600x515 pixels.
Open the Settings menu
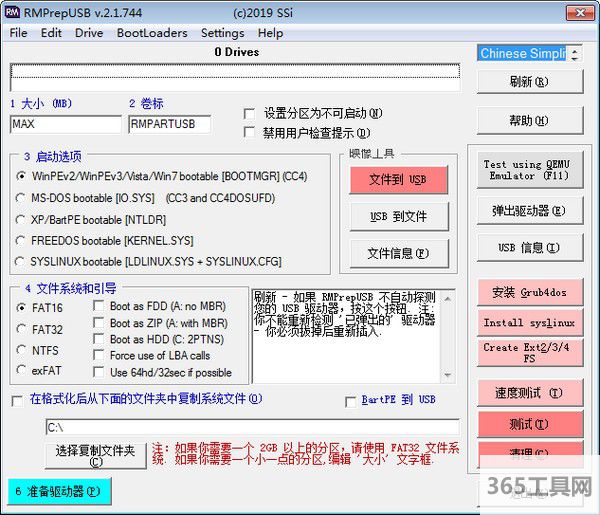(x=222, y=33)
